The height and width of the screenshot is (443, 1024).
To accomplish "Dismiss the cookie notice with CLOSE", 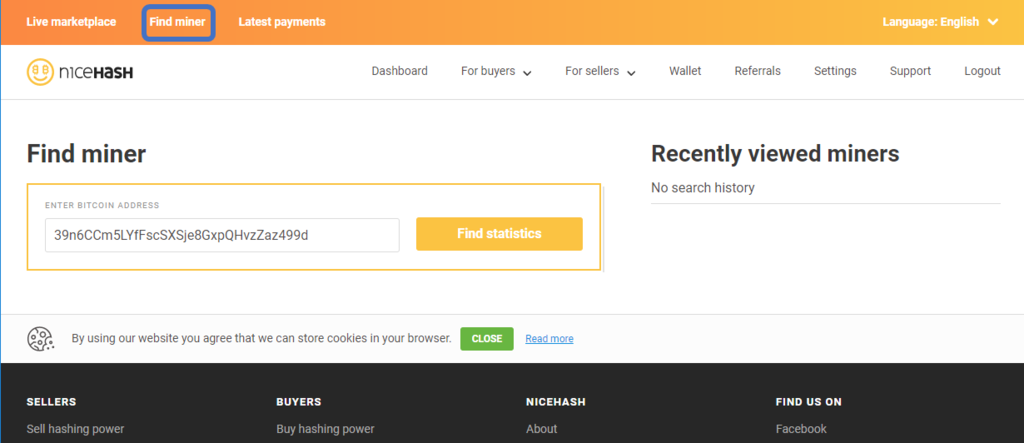I will tap(487, 338).
